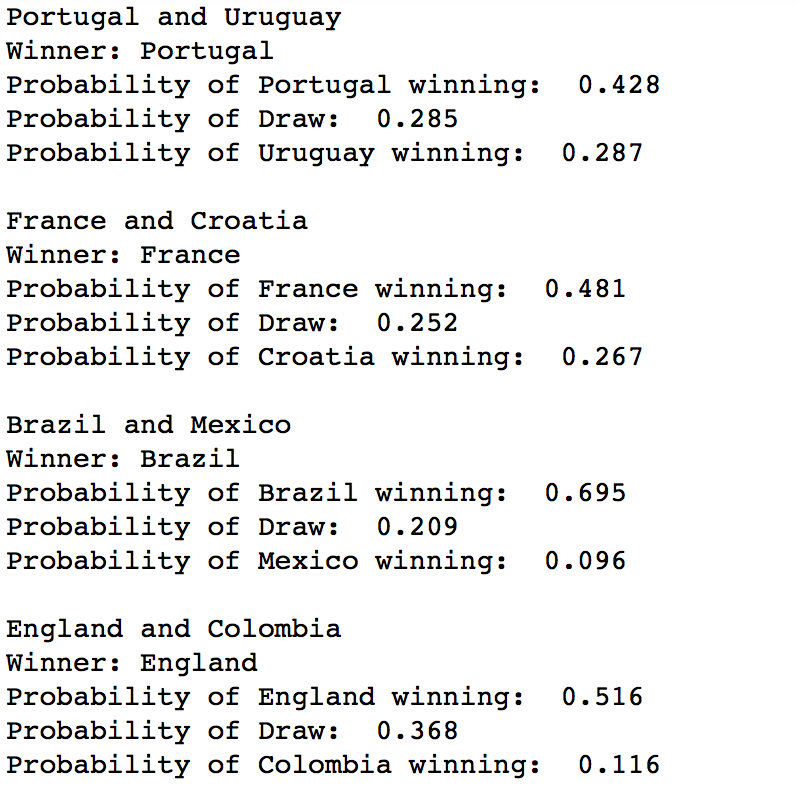
Task: Click the draw probability value 0.209
Action: tap(417, 527)
